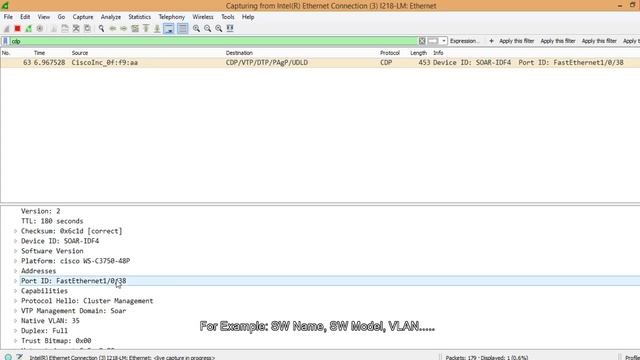Screen dimensions: 640x360
Task: Expand the Native VLAN: 35 field
Action: pyautogui.click(x=16, y=321)
